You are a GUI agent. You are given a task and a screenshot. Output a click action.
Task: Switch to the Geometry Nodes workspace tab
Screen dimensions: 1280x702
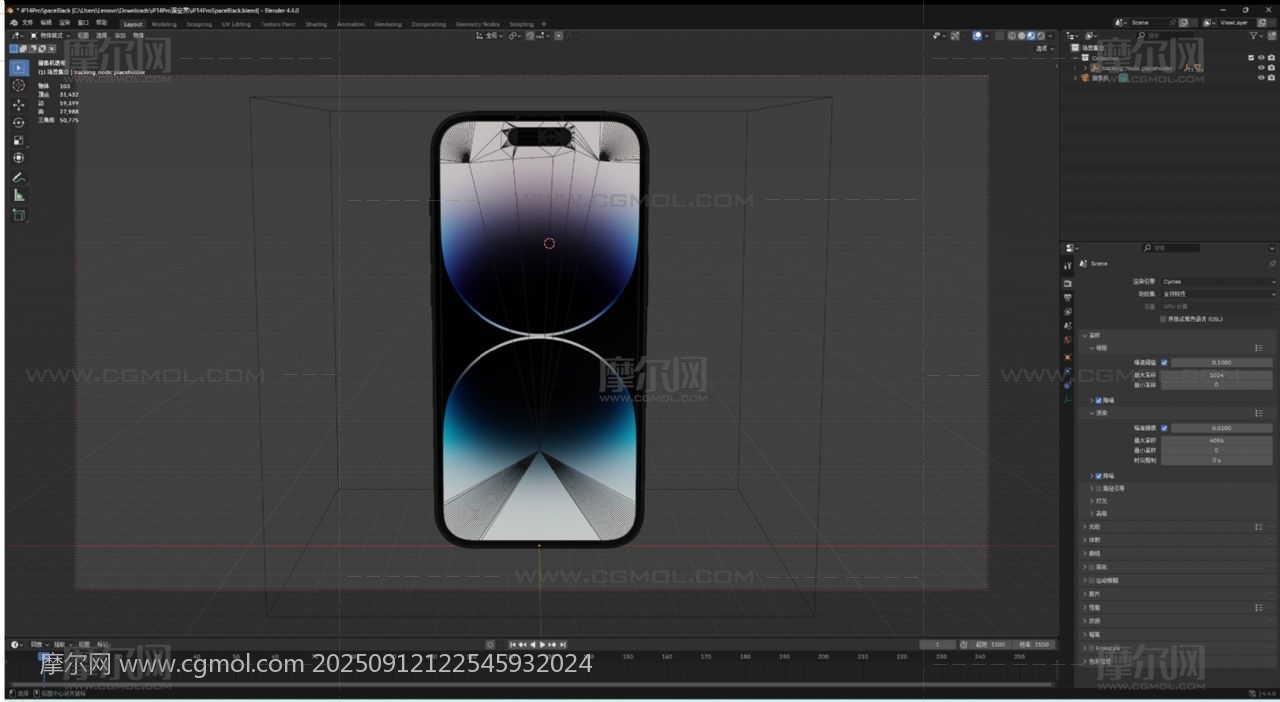478,24
